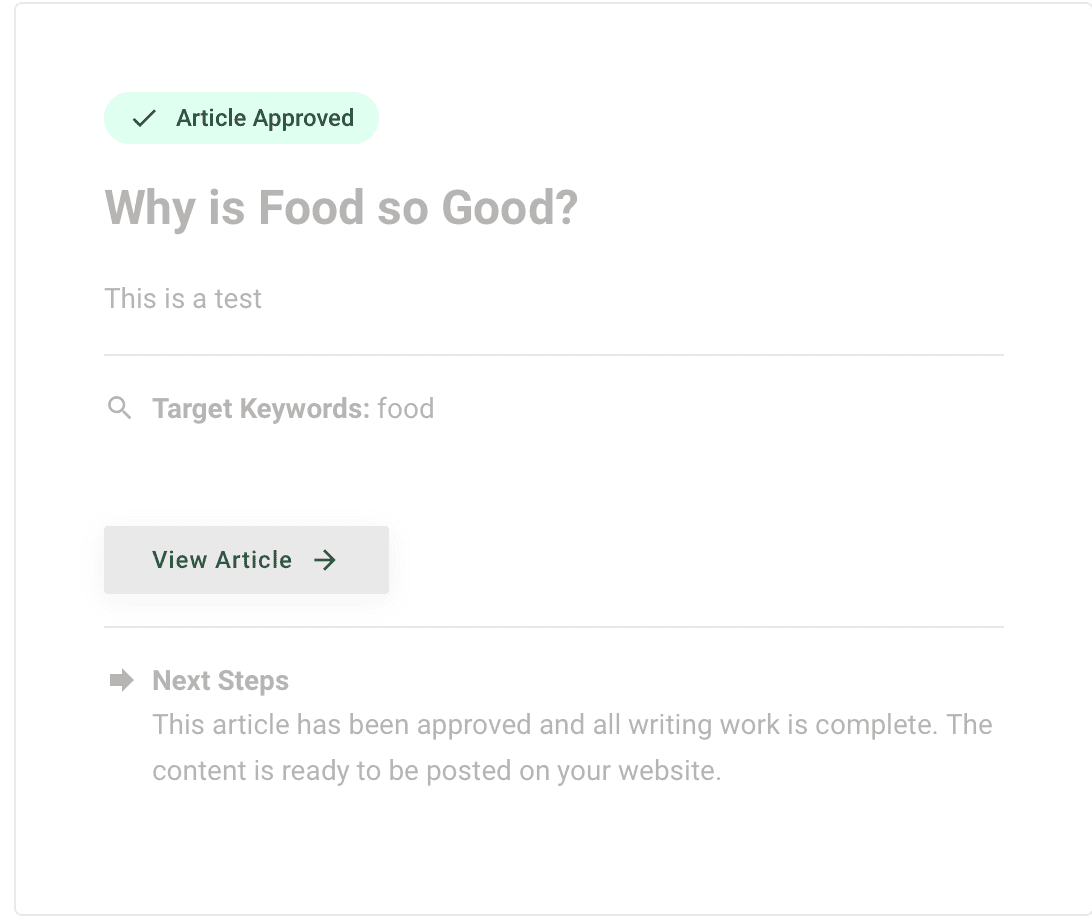
Task: Click the divider line above Next Steps
Action: [553, 627]
